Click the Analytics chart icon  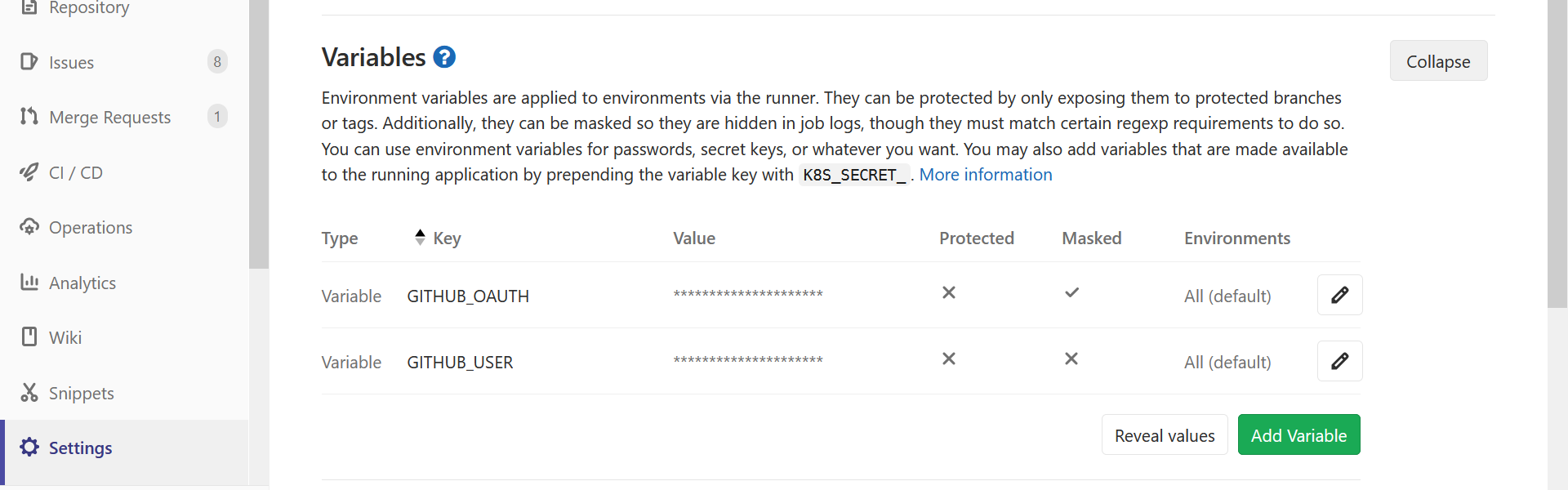point(29,283)
